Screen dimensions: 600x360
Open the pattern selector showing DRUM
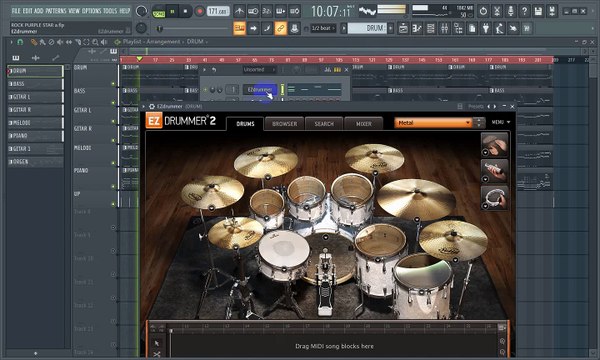click(367, 28)
